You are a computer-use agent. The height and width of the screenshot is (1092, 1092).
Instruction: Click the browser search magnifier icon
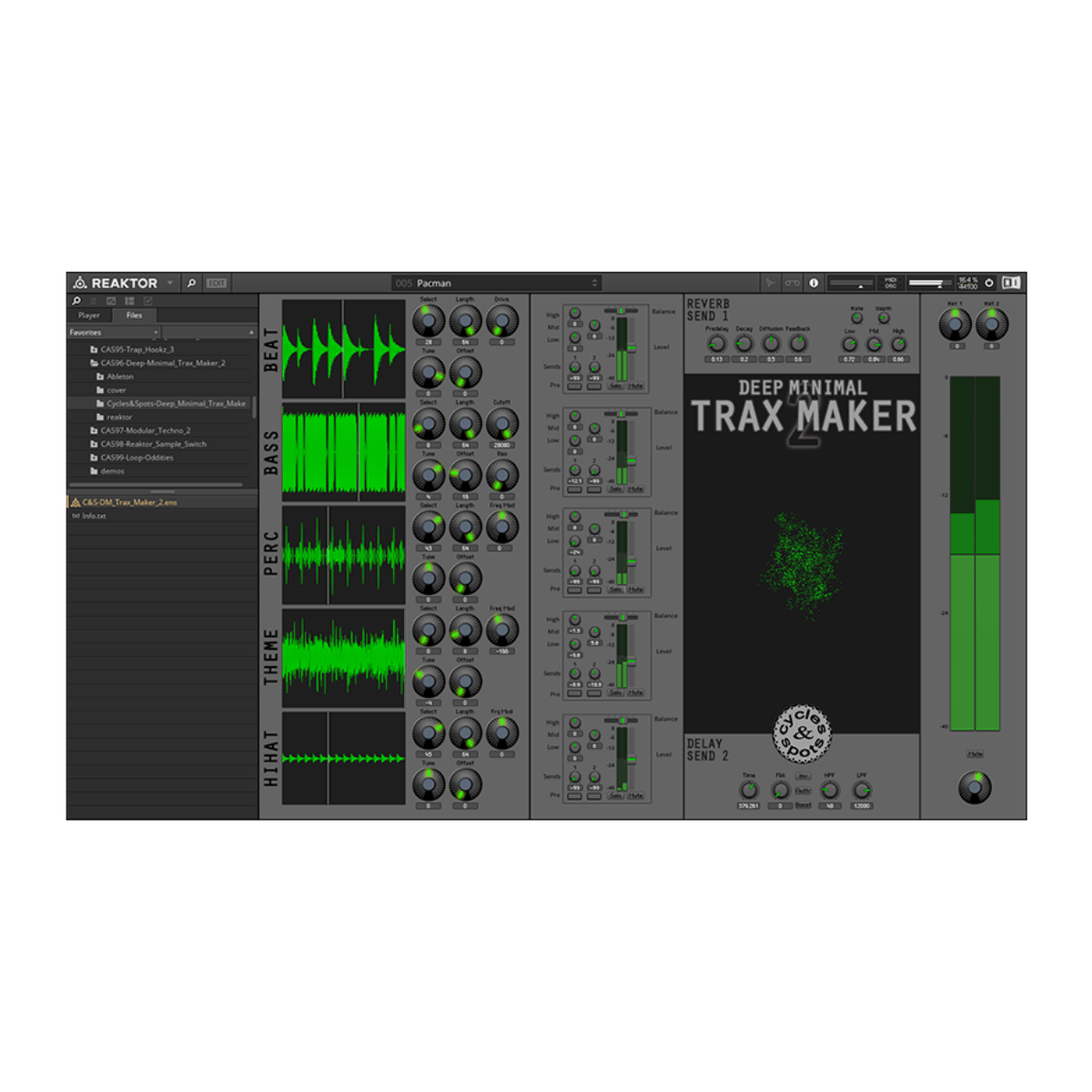(x=76, y=301)
